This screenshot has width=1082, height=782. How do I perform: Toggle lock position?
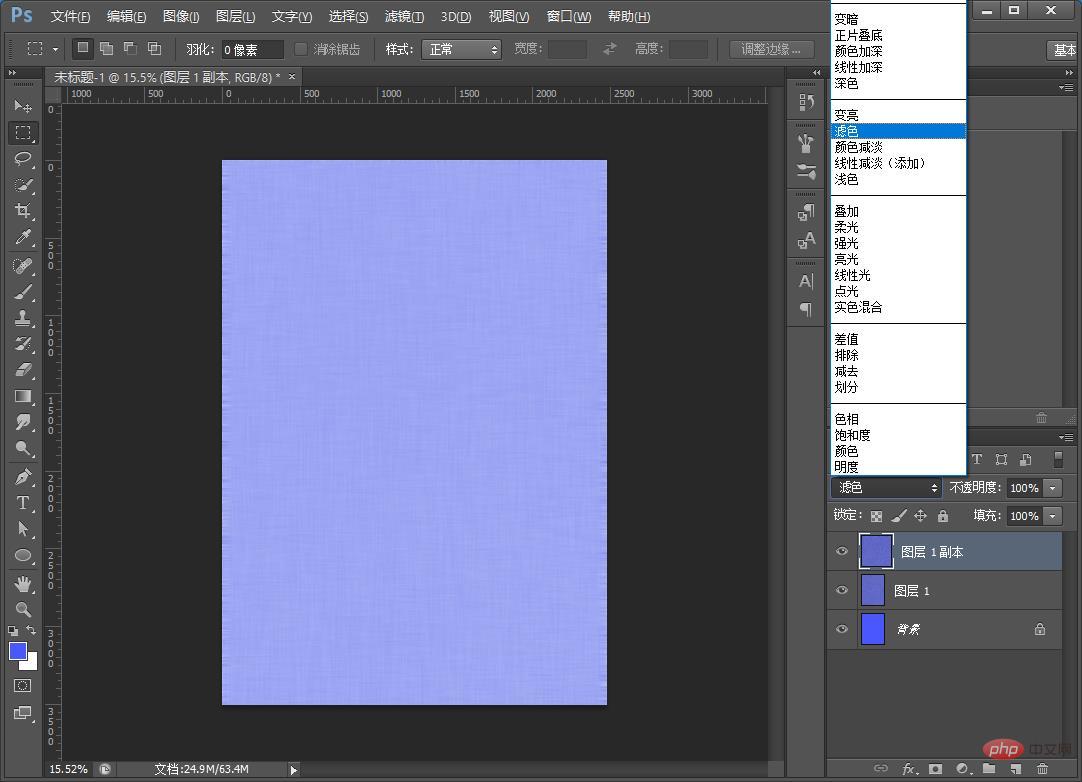click(921, 516)
